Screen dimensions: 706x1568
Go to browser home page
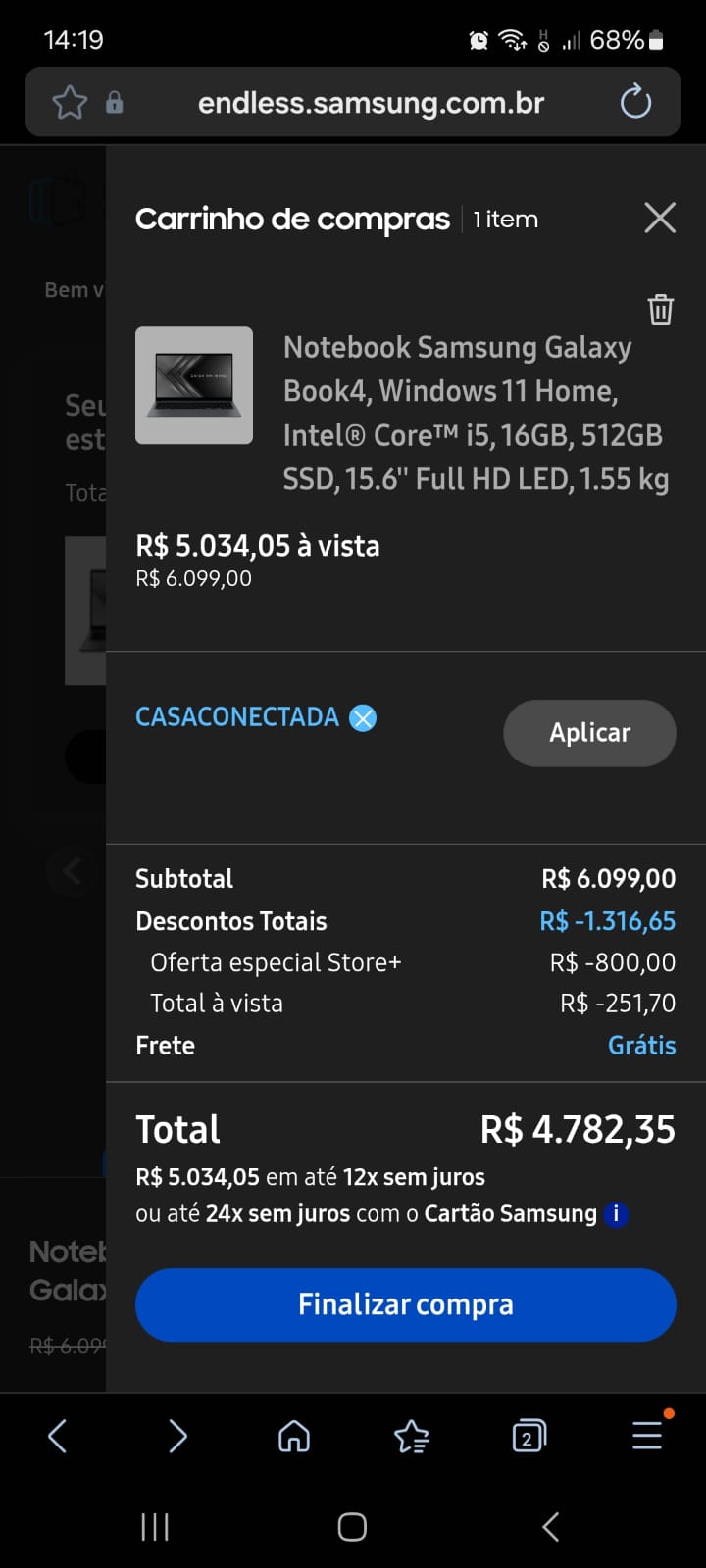(x=294, y=1437)
